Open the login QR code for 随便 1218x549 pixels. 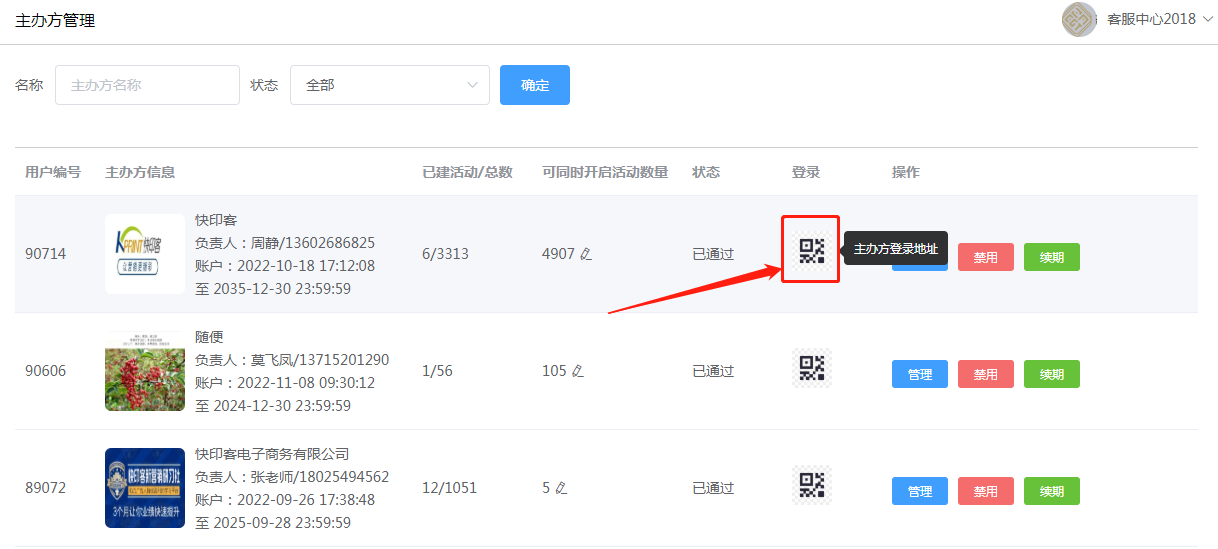coord(811,368)
